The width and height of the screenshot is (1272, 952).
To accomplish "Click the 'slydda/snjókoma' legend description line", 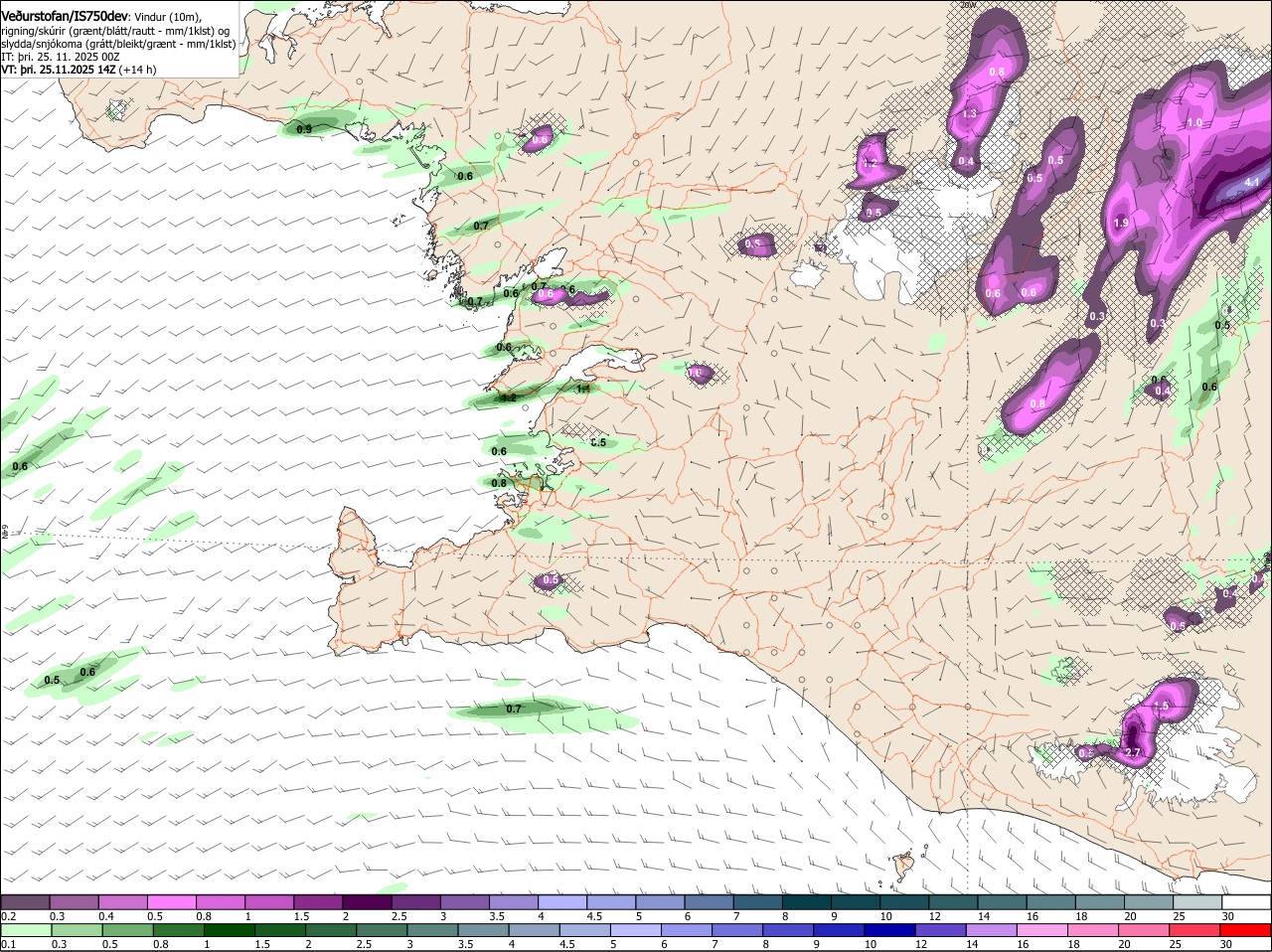I will pyautogui.click(x=118, y=44).
